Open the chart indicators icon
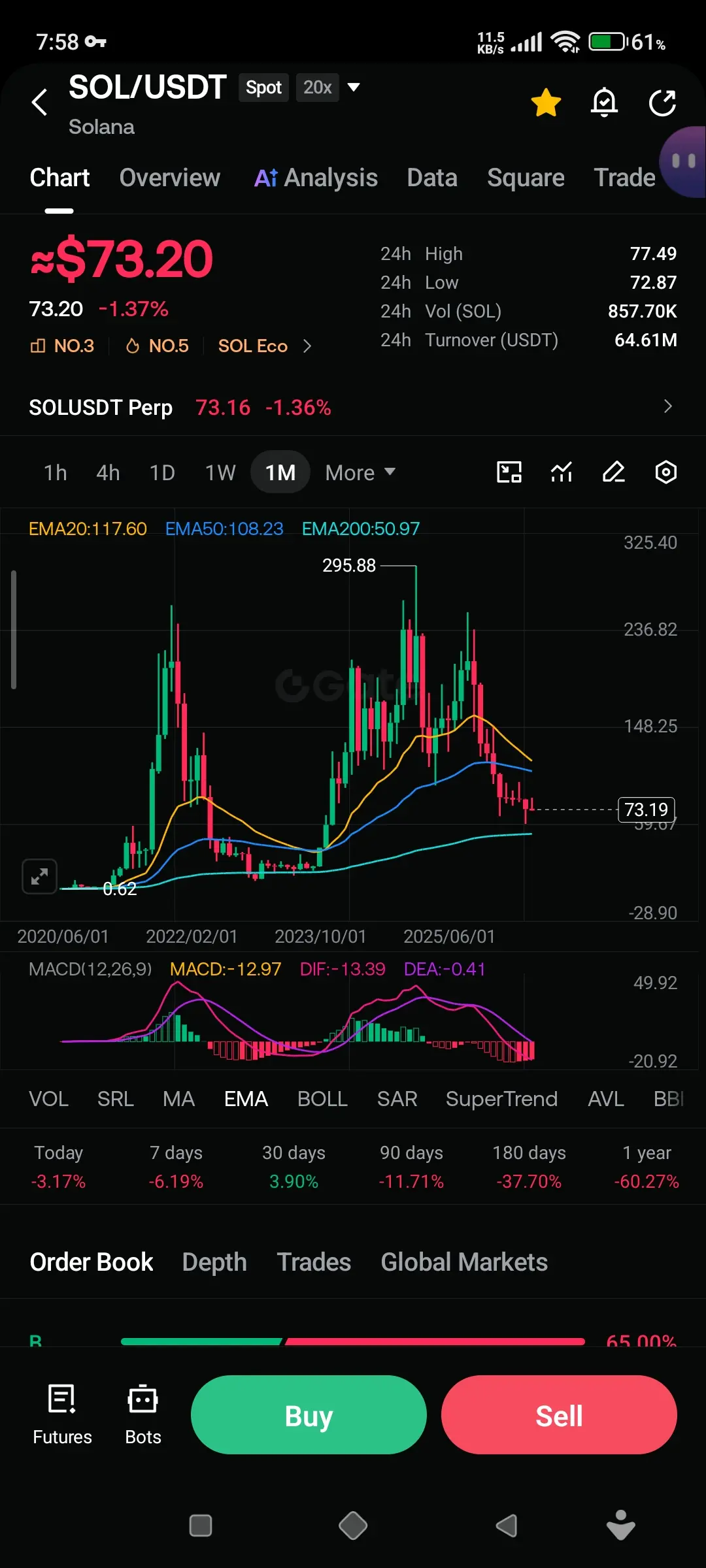Image resolution: width=706 pixels, height=1568 pixels. click(562, 472)
